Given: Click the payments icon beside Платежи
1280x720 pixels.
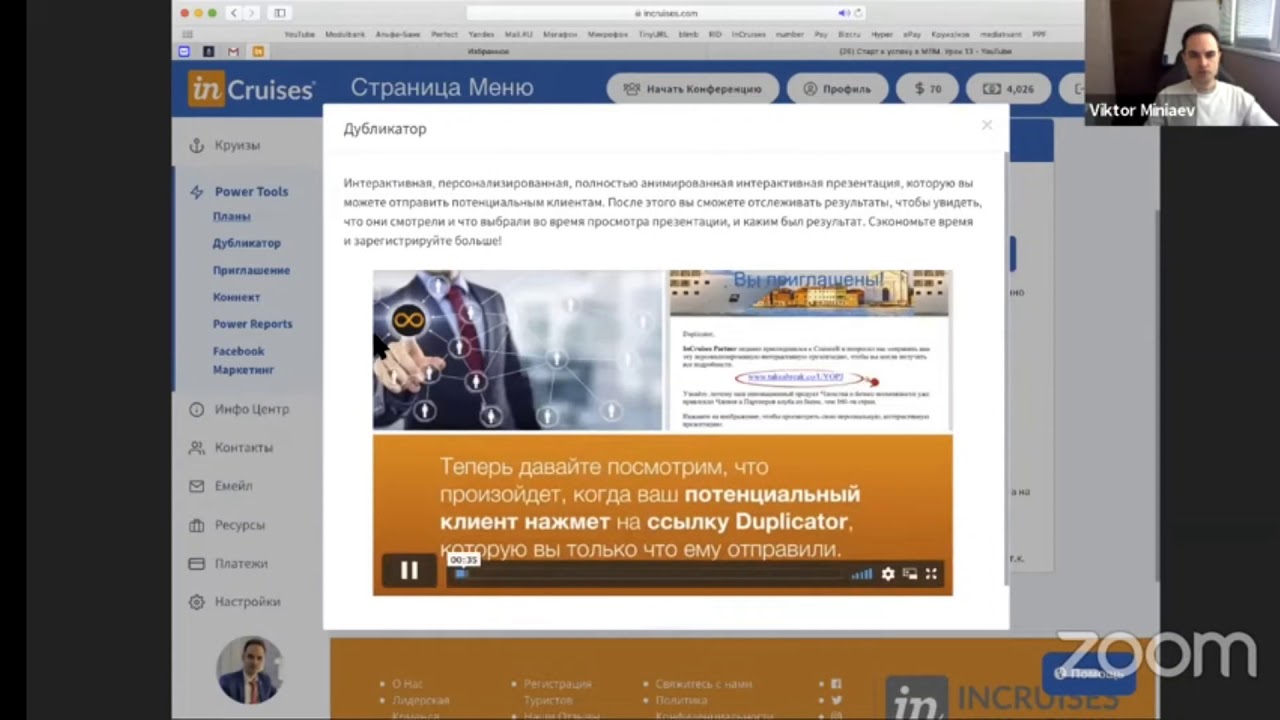Looking at the screenshot, I should pyautogui.click(x=196, y=563).
